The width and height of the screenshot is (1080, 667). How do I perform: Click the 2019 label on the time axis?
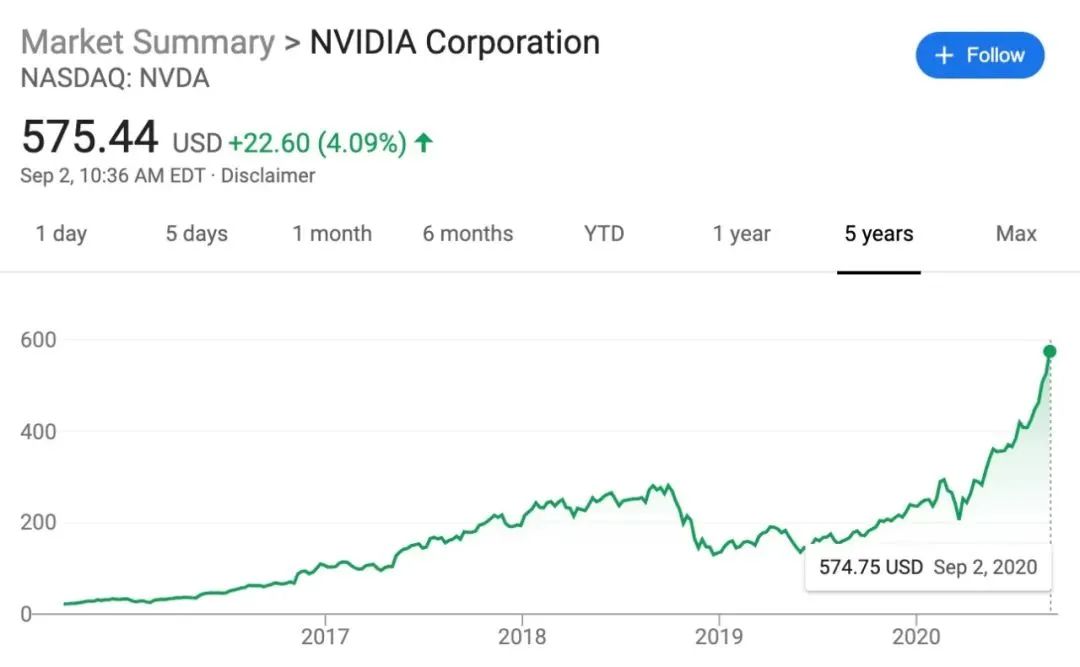(x=718, y=636)
